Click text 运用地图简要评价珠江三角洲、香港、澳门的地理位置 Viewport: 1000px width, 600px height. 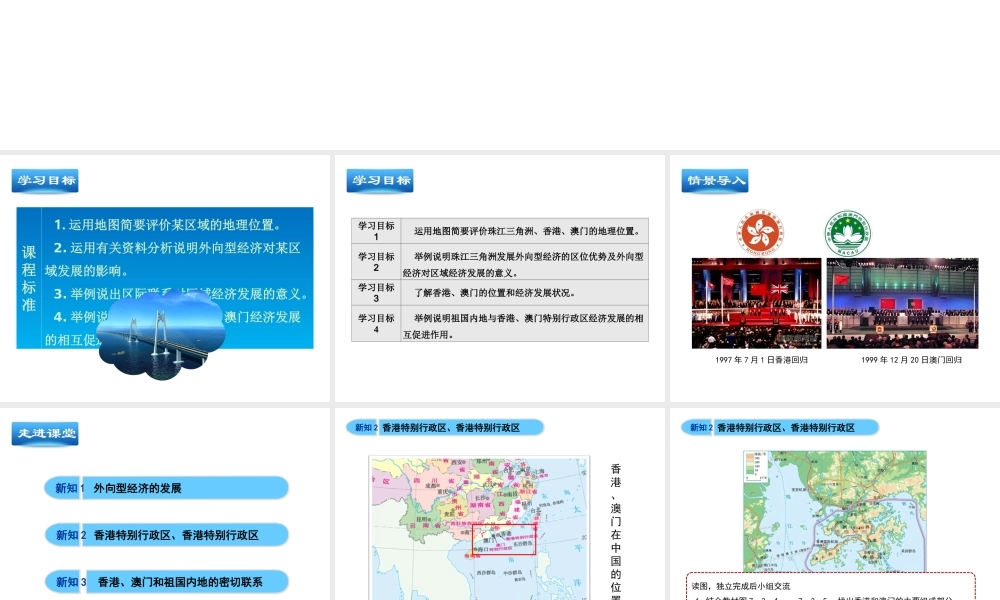[x=527, y=231]
